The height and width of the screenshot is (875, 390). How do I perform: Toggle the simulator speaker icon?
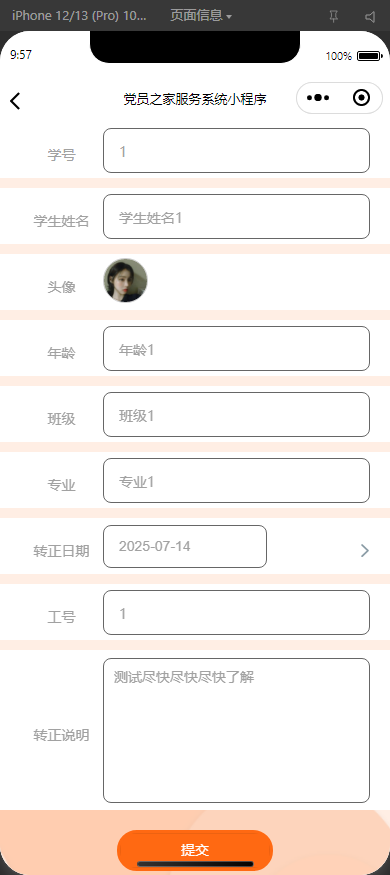click(370, 17)
